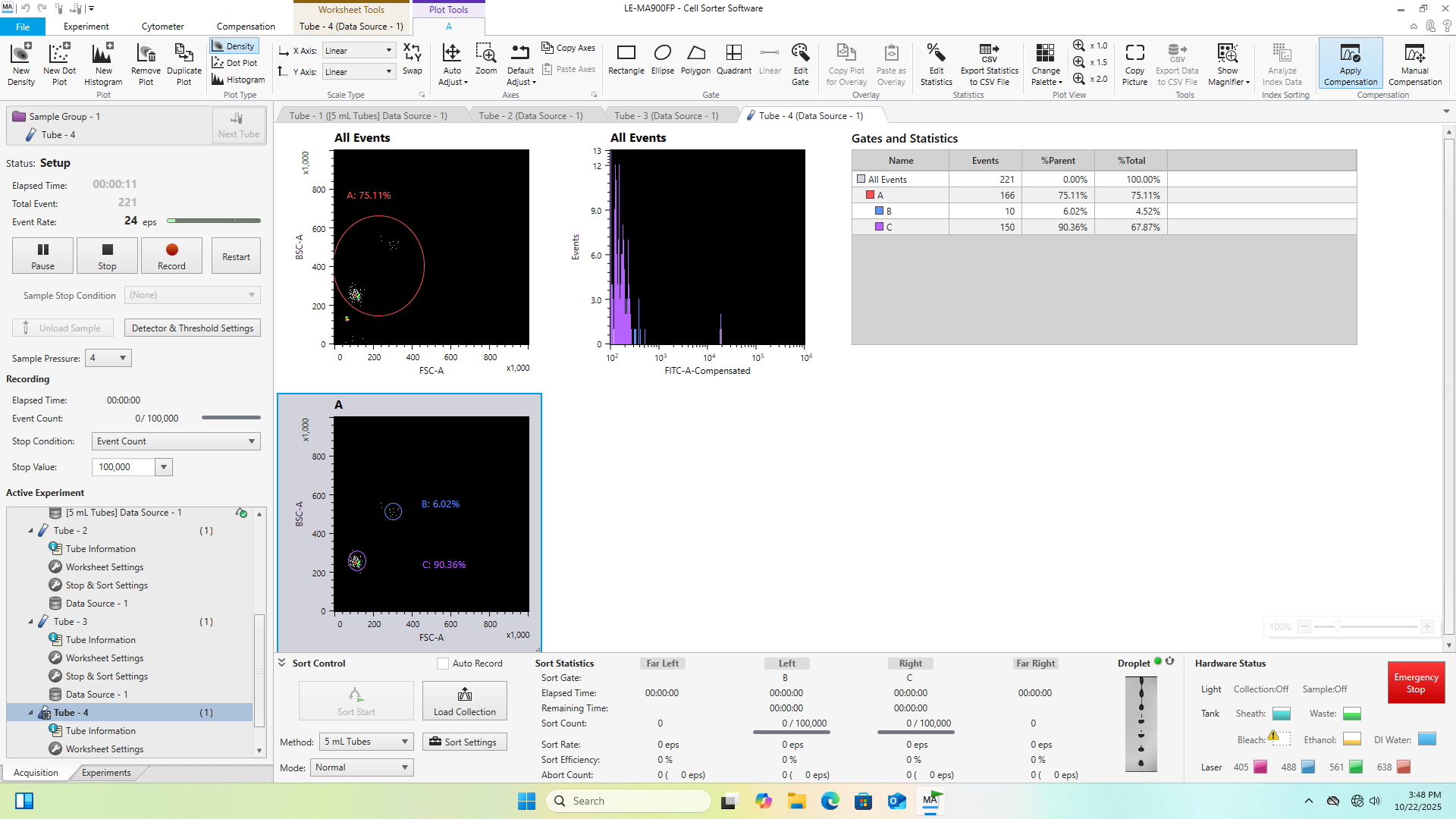Toggle the All Events gate checkbox
1456x819 pixels.
(x=861, y=180)
